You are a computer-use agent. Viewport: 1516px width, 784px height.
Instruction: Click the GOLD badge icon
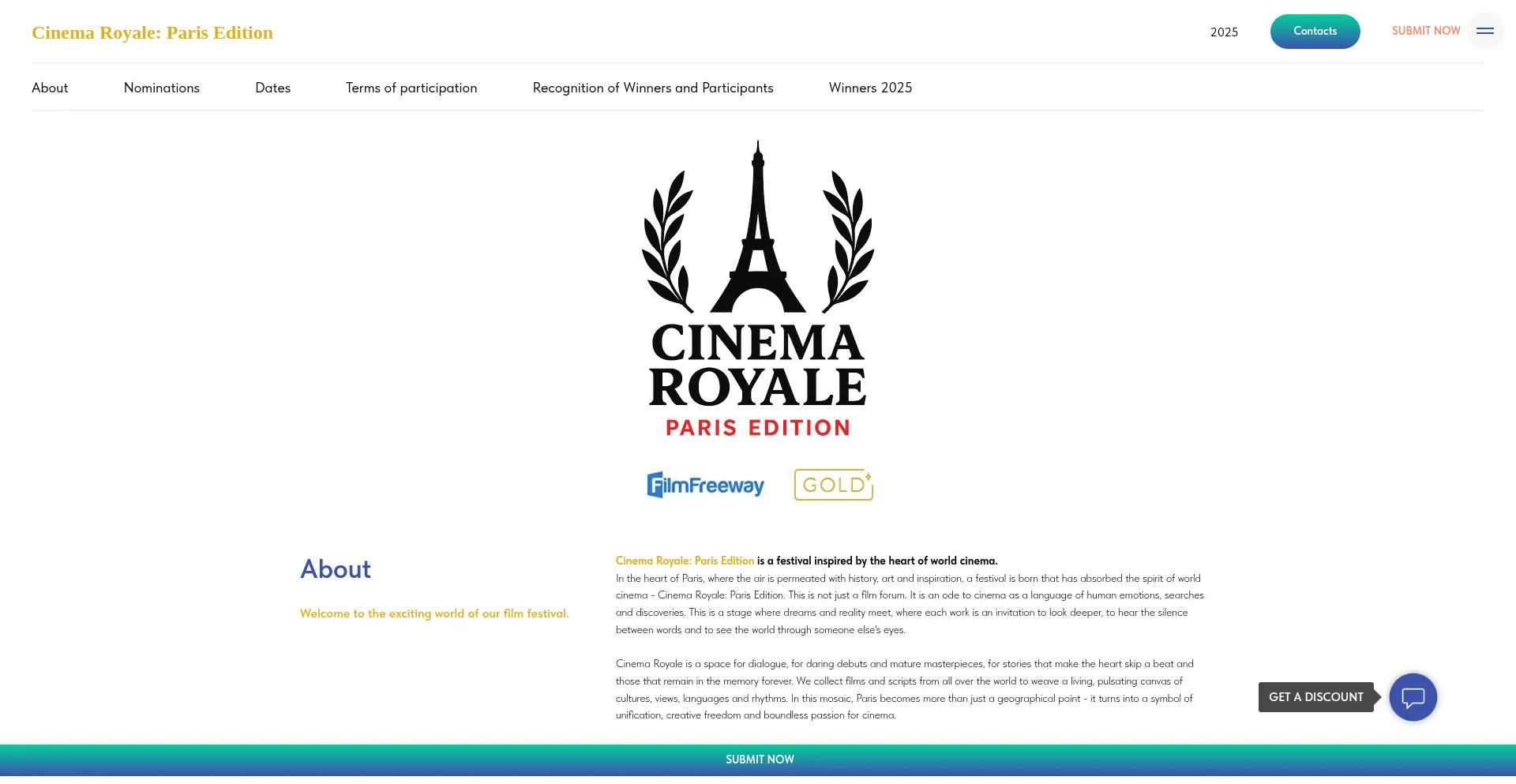(833, 485)
